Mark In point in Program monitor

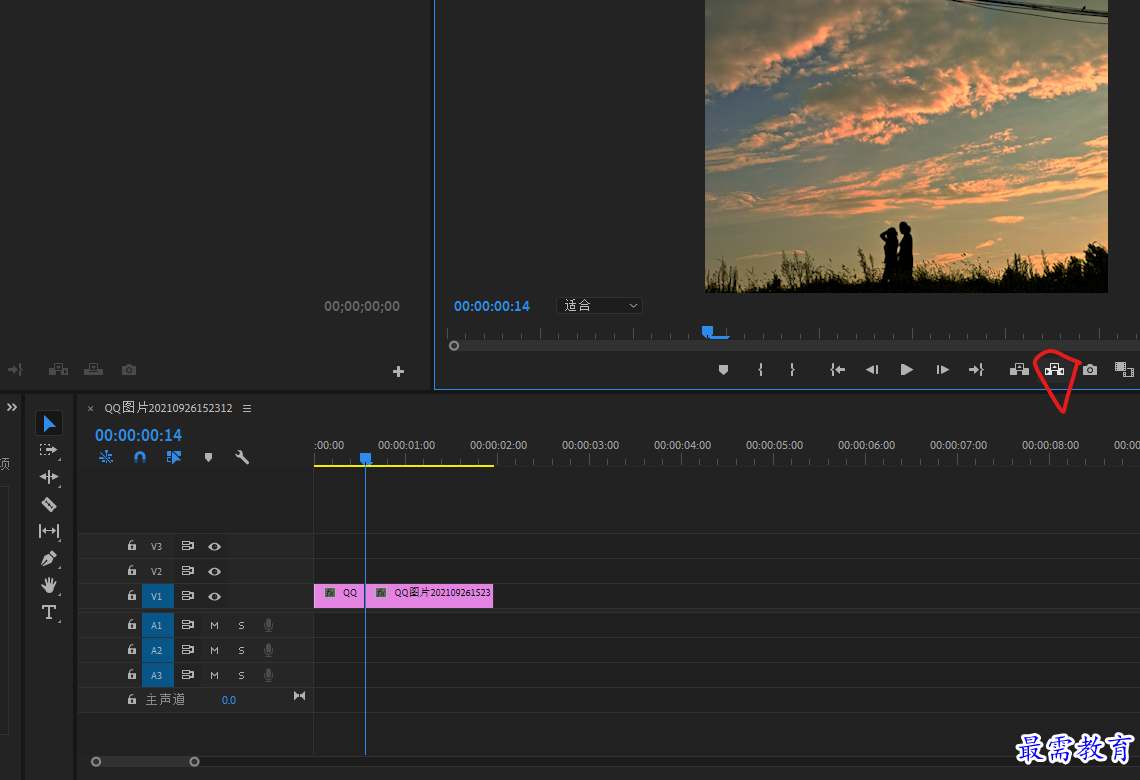[x=760, y=370]
